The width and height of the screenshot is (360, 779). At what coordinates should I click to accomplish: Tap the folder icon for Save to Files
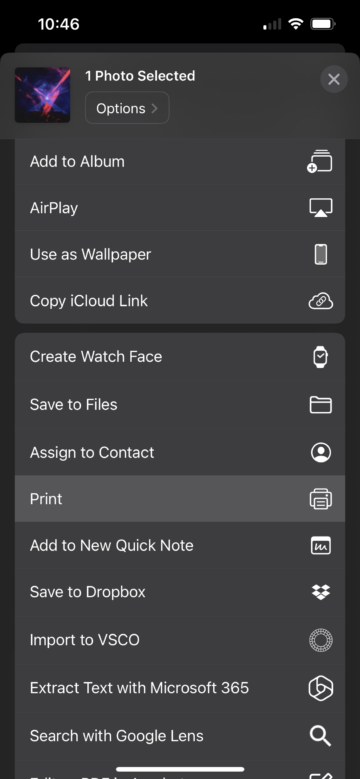coord(321,405)
